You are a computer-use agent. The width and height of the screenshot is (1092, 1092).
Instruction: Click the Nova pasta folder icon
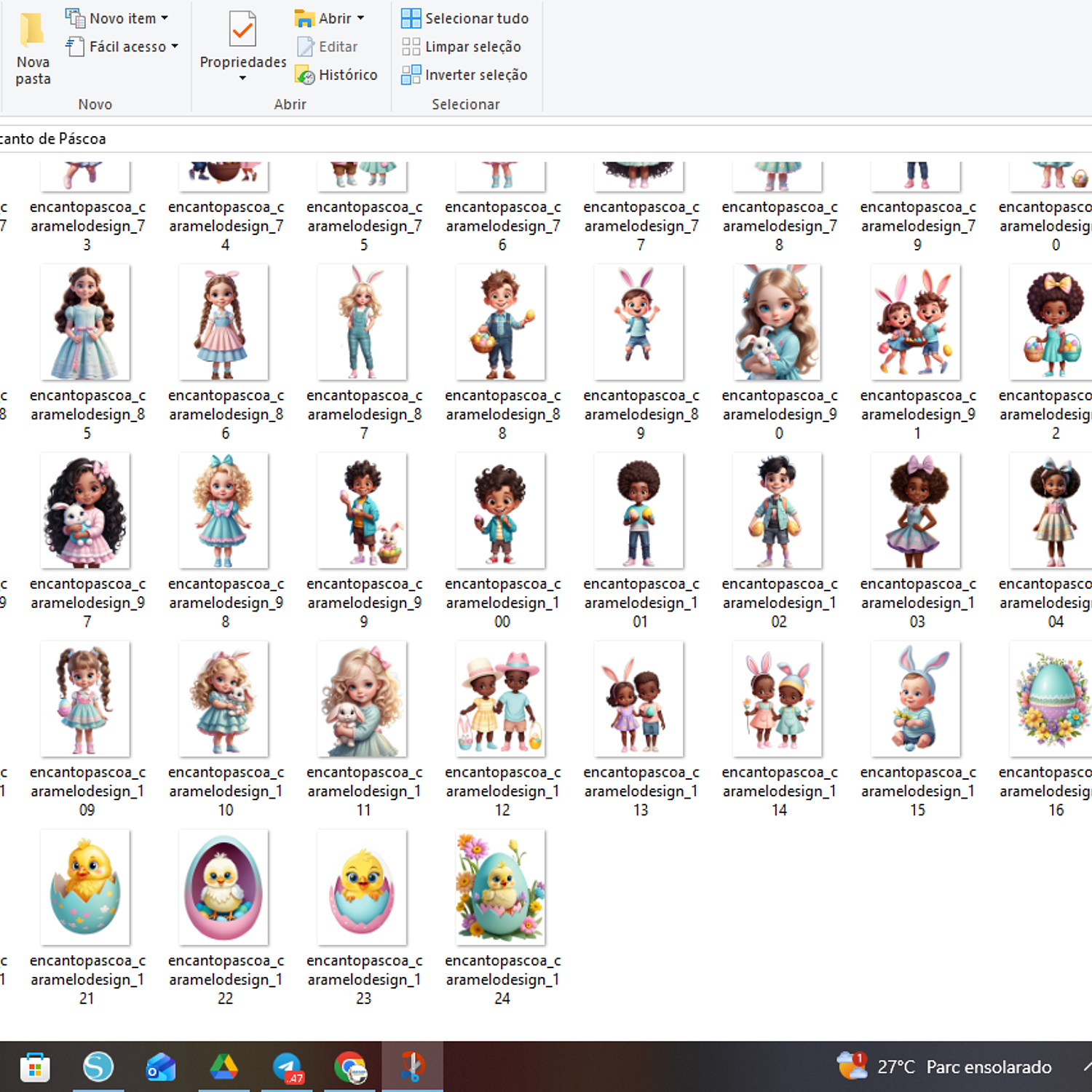32,31
